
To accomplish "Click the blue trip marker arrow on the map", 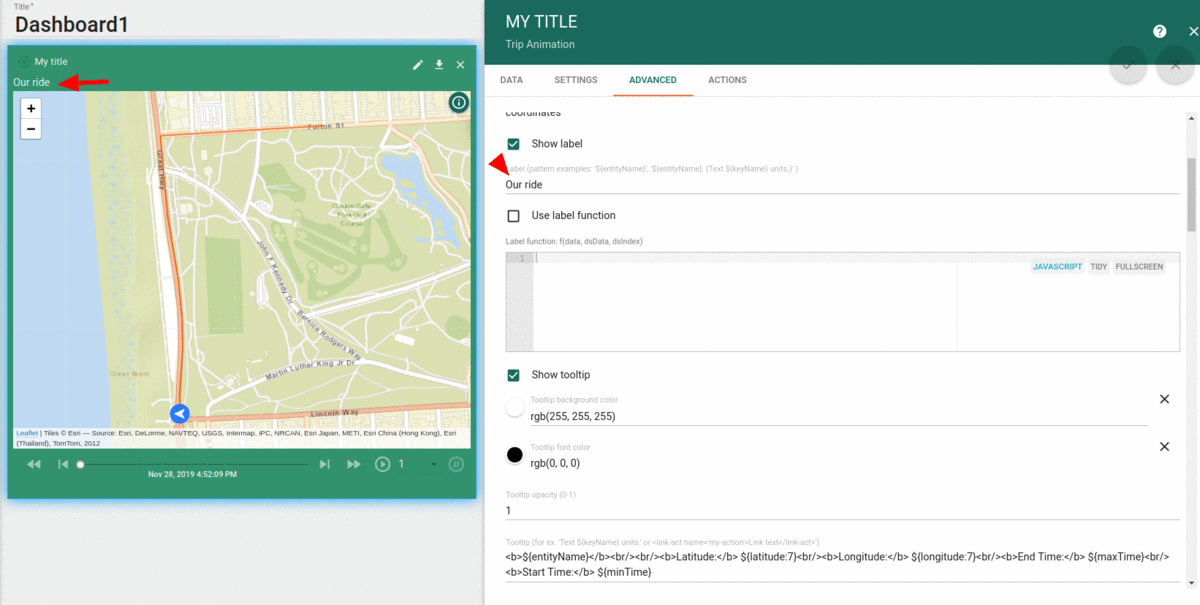I will [x=180, y=413].
